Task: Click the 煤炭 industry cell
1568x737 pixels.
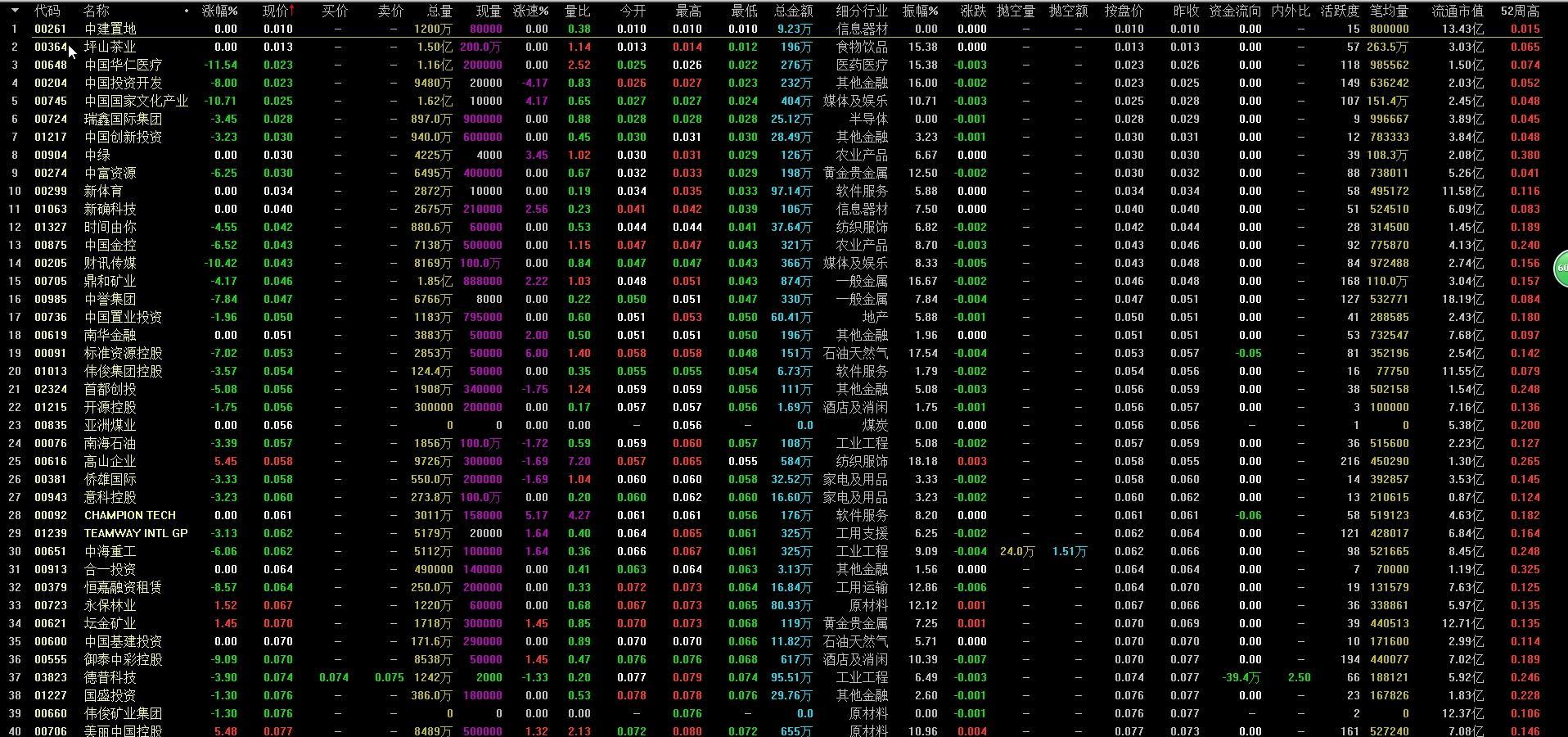Action: [875, 425]
